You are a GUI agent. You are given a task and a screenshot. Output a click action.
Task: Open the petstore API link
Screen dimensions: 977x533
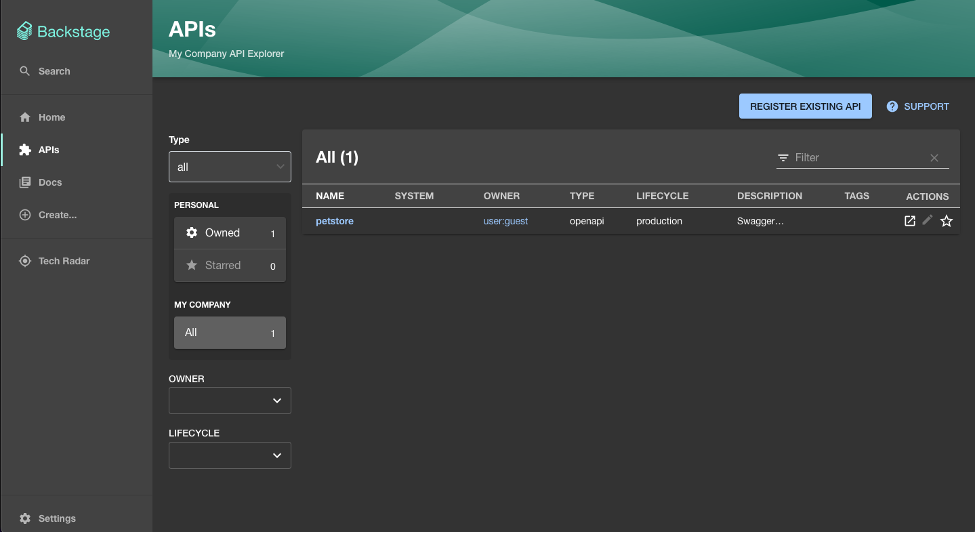(x=335, y=221)
